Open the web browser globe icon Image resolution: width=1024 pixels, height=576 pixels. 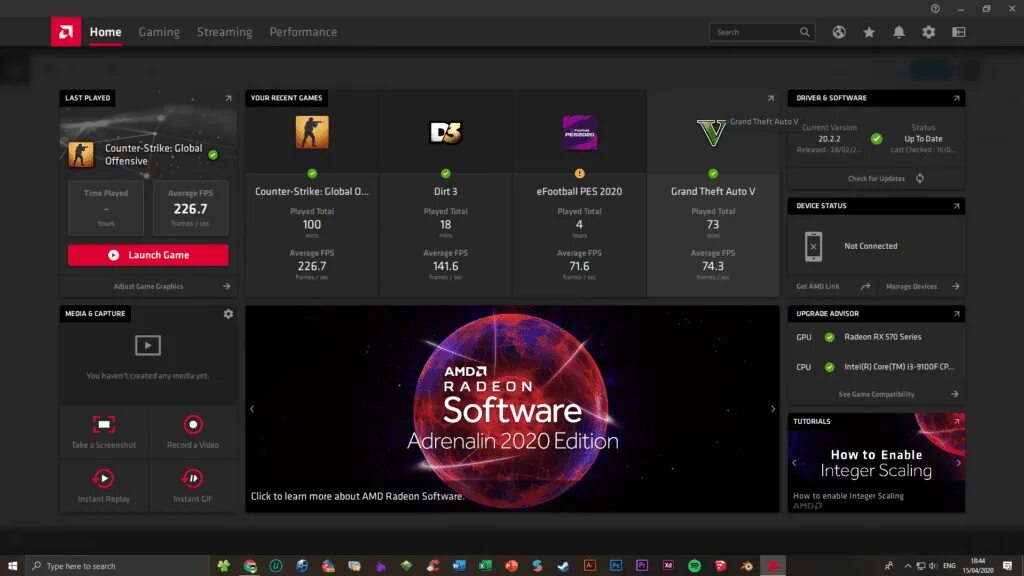coord(839,32)
